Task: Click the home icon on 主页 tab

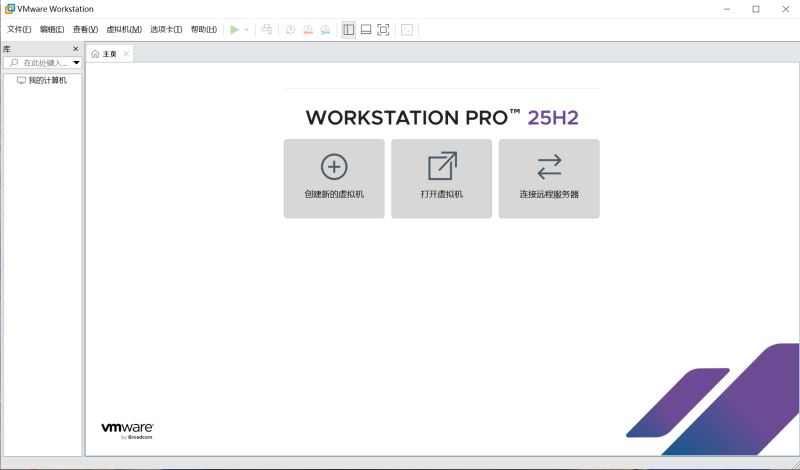Action: click(x=95, y=54)
